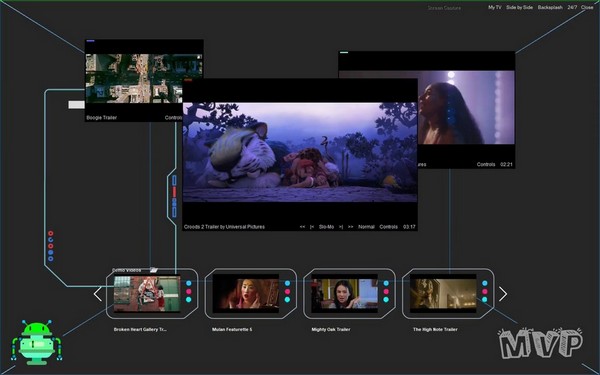Click the 'Croods 2 Trailer by Universal Pictures' title
The width and height of the screenshot is (600, 375).
tap(224, 227)
